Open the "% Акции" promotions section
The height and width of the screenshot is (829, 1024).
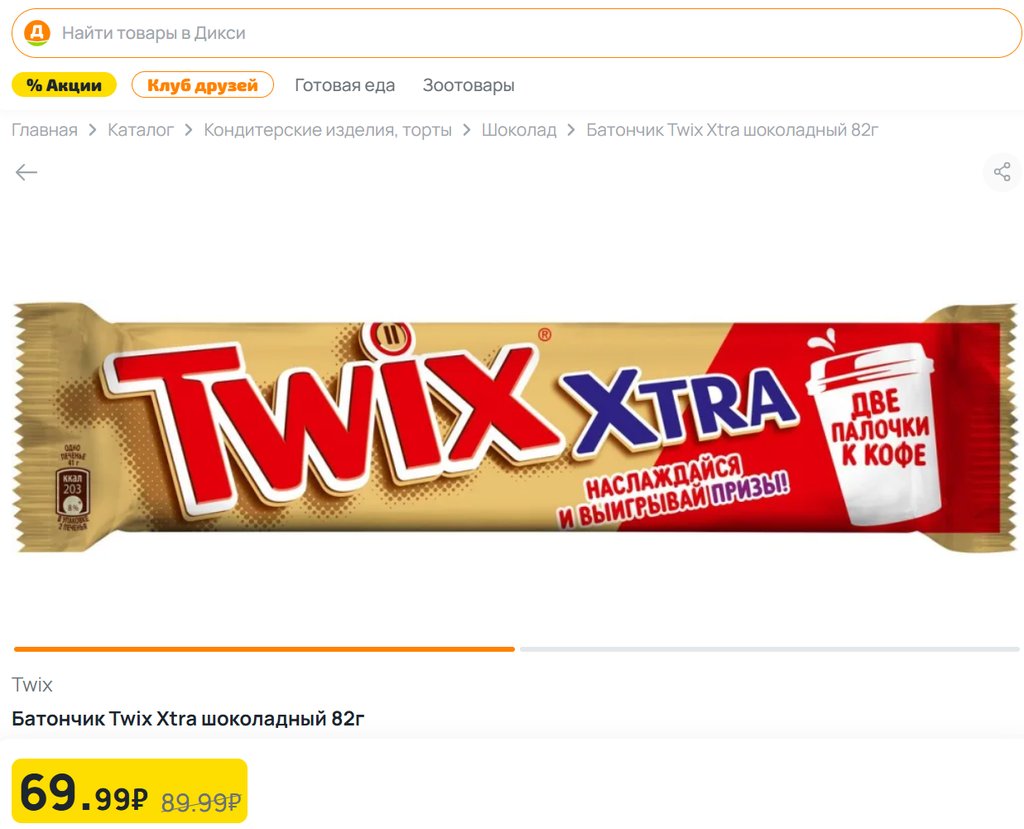pos(64,85)
